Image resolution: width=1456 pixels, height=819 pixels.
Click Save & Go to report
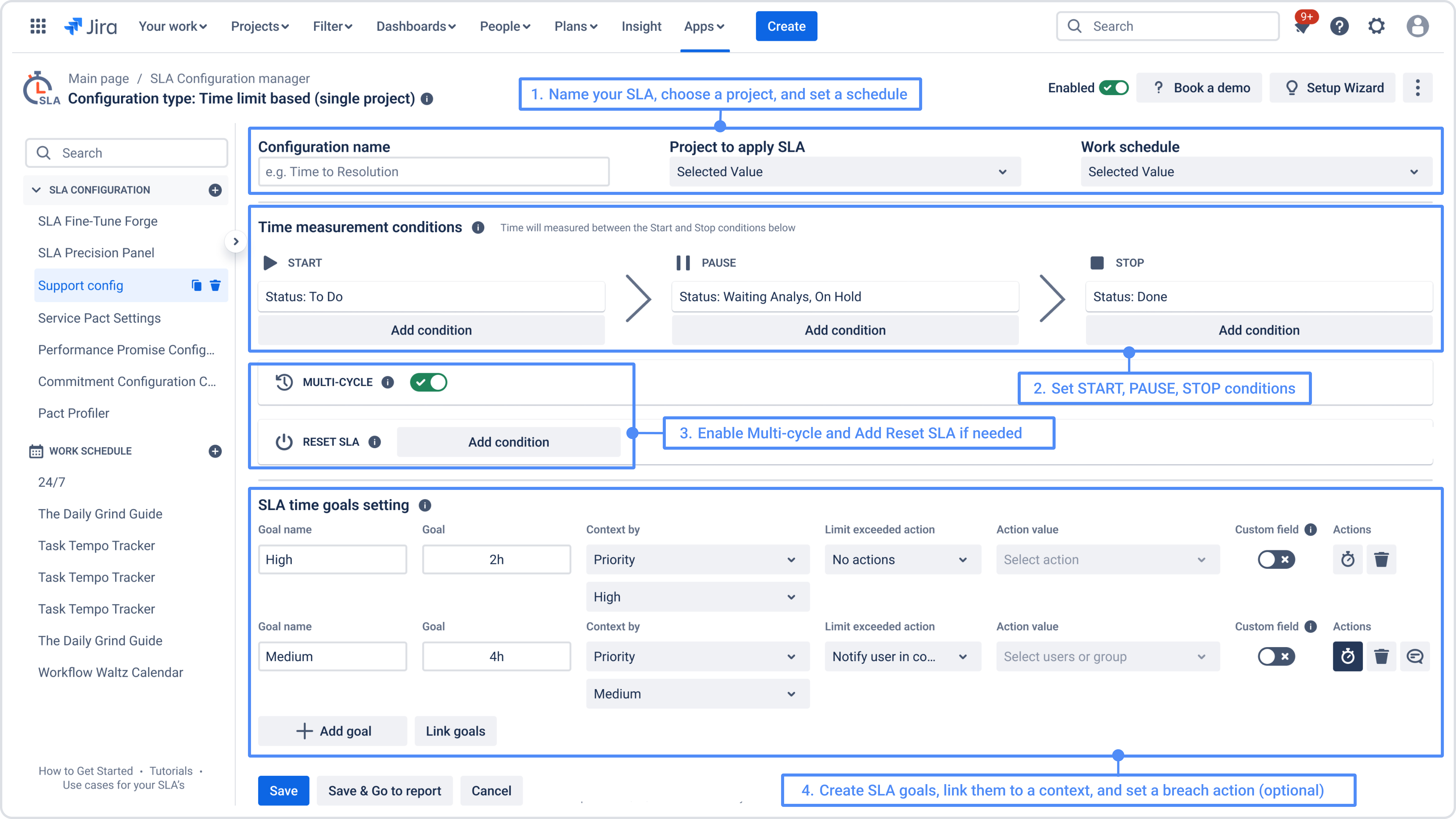(x=384, y=791)
